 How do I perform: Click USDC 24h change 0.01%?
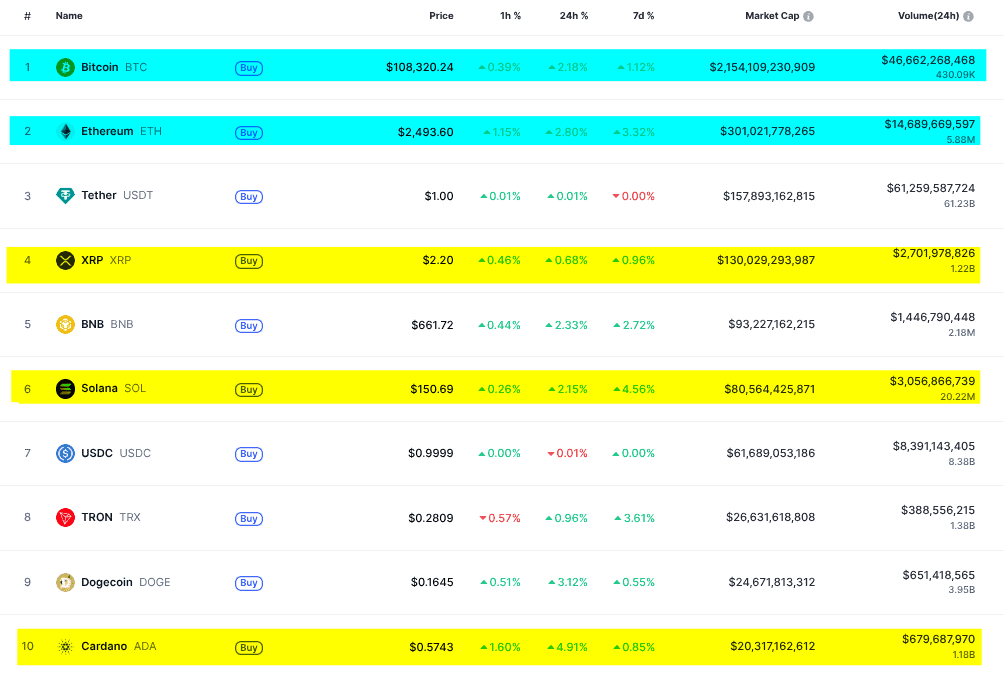(567, 453)
